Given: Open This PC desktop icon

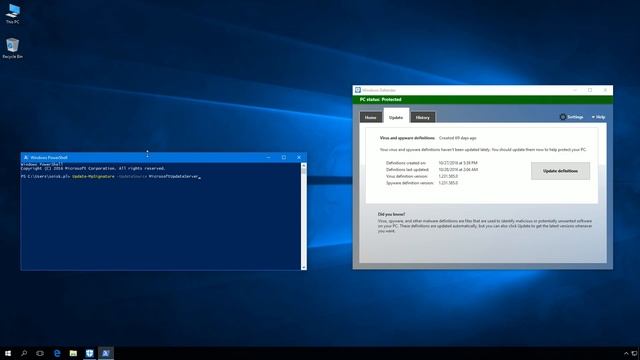Looking at the screenshot, I should (13, 13).
